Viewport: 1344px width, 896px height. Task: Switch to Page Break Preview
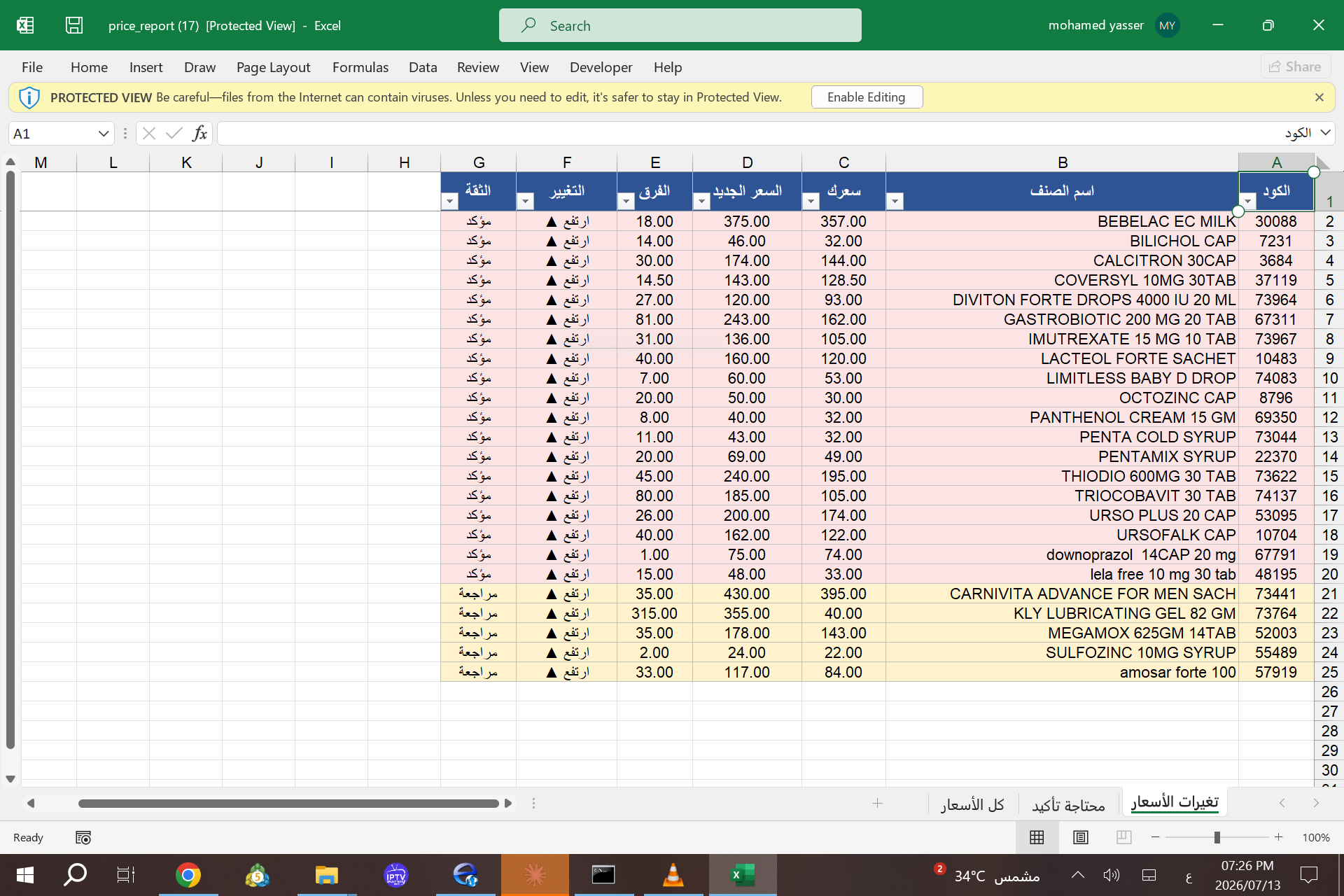pos(1124,837)
